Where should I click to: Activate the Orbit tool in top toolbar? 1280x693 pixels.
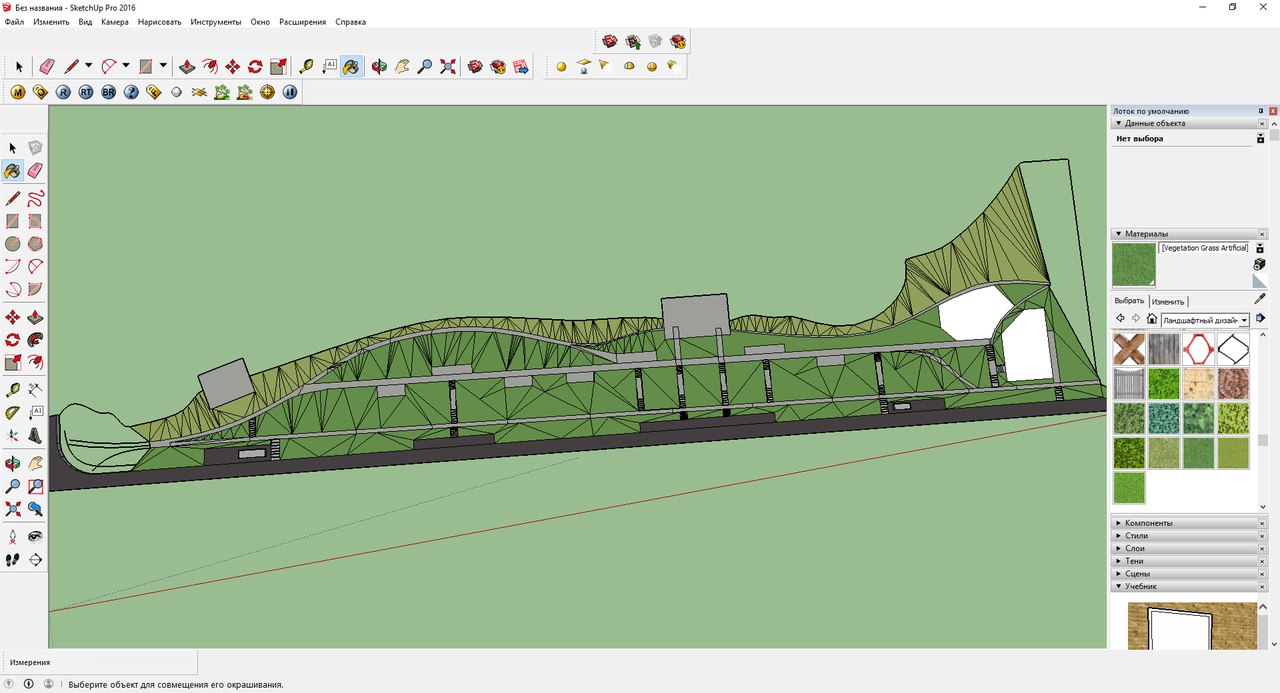[379, 67]
